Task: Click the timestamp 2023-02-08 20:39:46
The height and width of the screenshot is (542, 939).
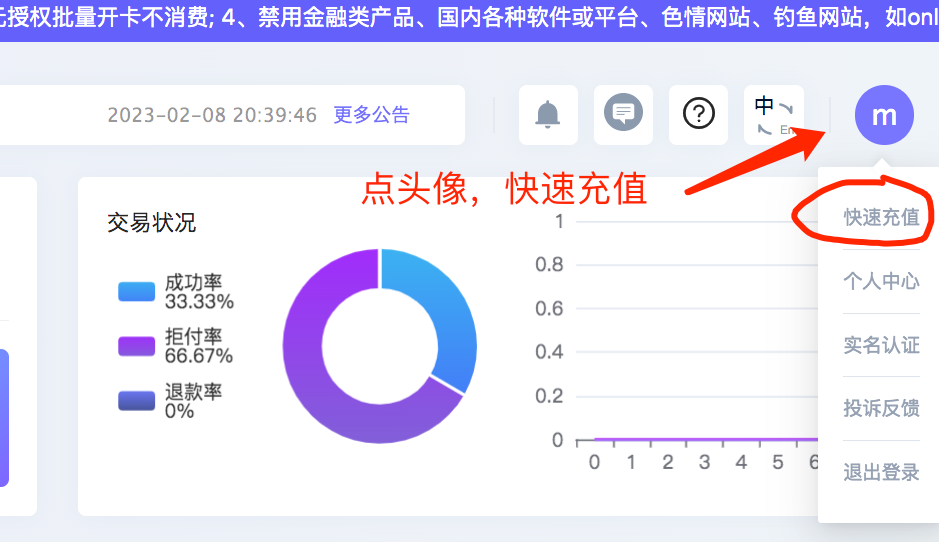Action: 212,115
